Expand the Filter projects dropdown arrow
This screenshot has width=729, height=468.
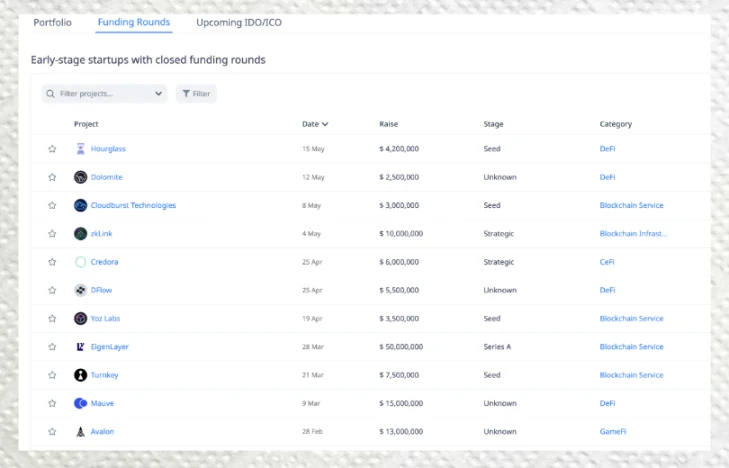158,94
